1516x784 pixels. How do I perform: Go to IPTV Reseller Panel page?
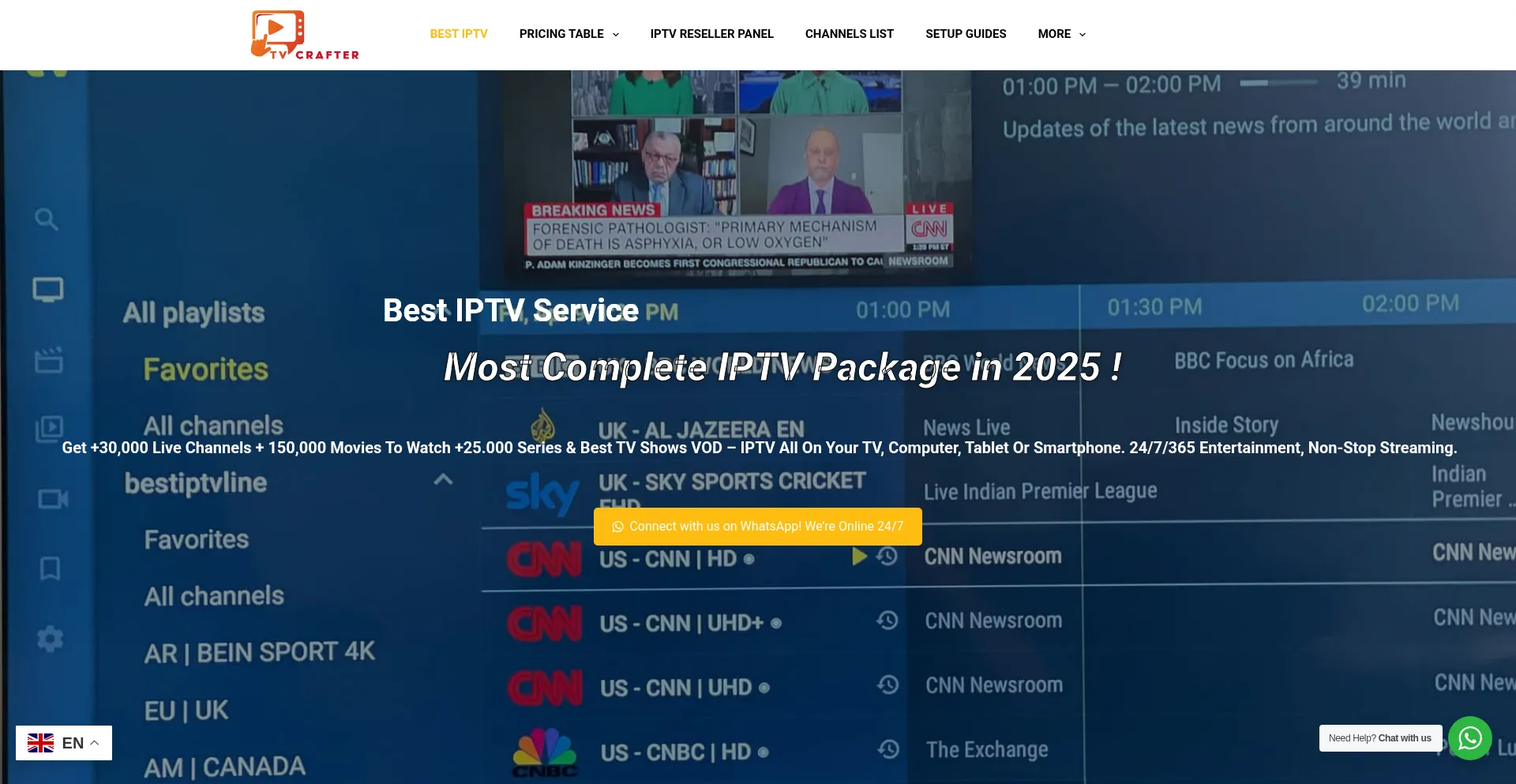pyautogui.click(x=711, y=34)
